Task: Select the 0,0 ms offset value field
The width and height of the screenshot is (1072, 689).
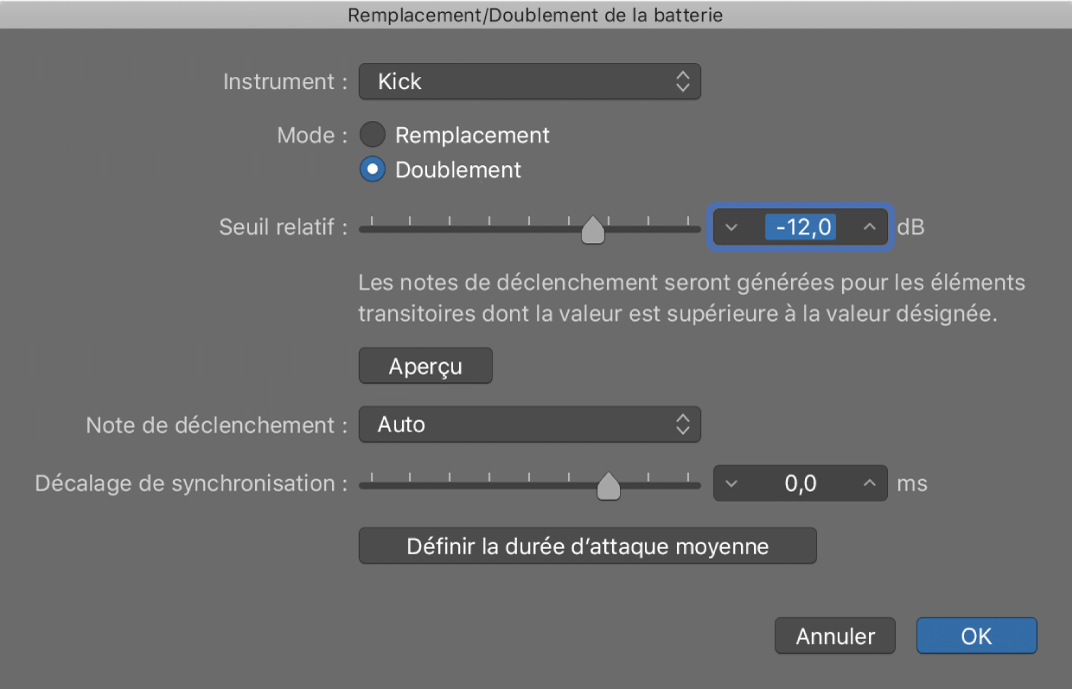Action: (x=800, y=483)
